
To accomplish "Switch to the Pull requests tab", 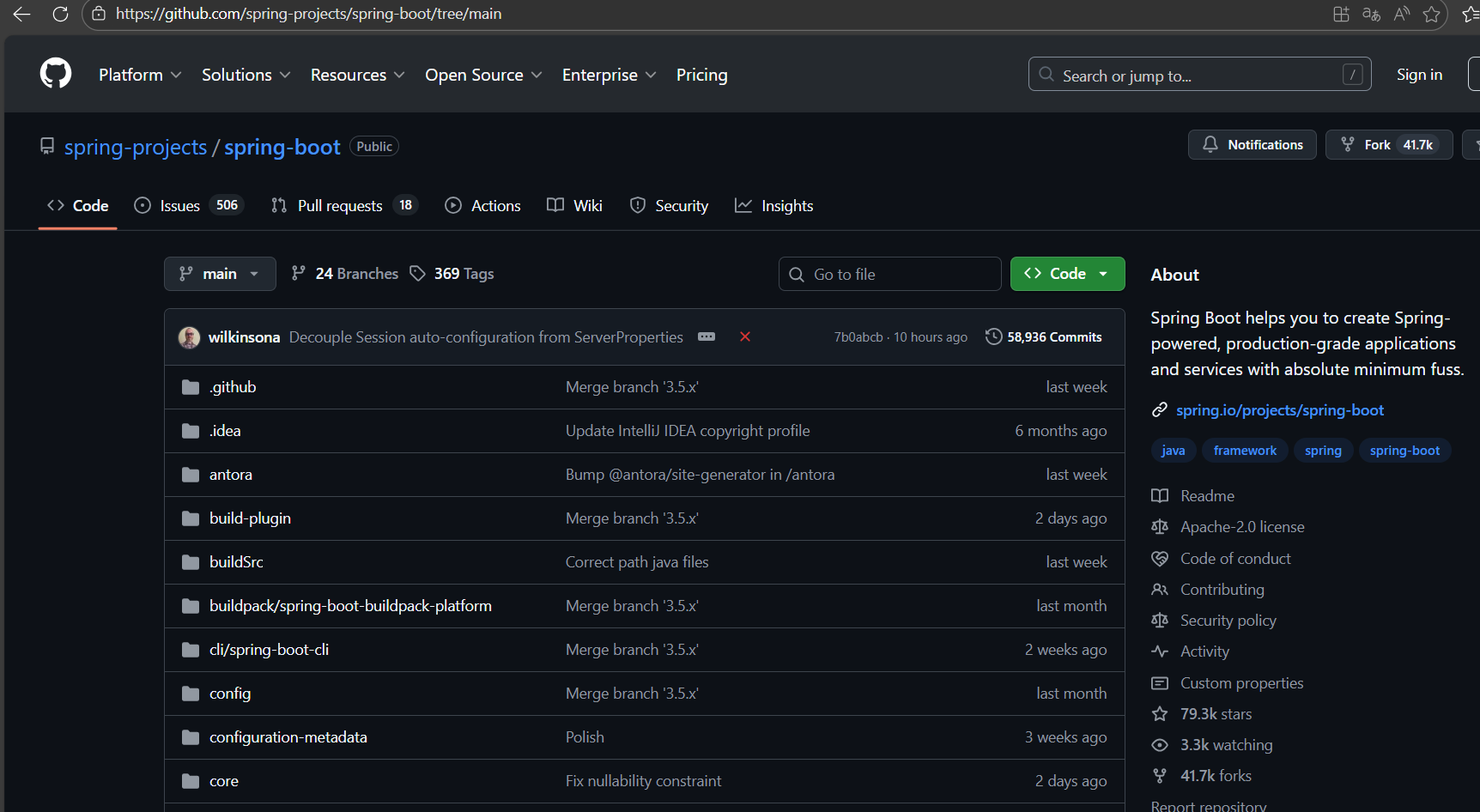I will [343, 205].
